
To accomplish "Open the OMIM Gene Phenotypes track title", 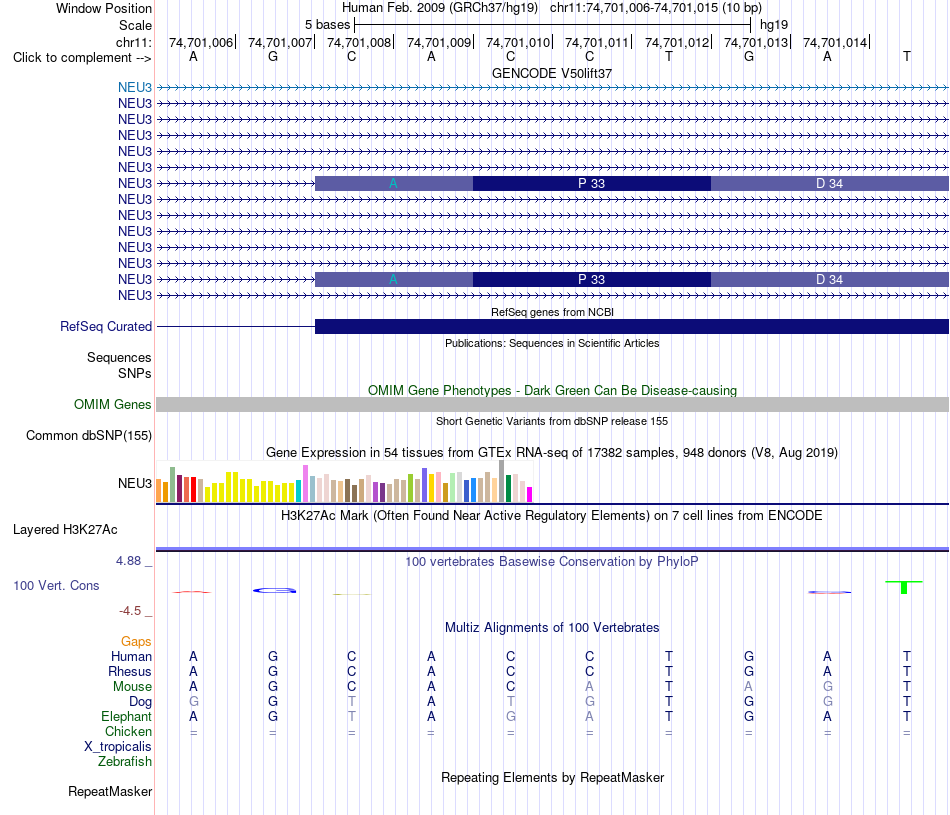I will (552, 390).
